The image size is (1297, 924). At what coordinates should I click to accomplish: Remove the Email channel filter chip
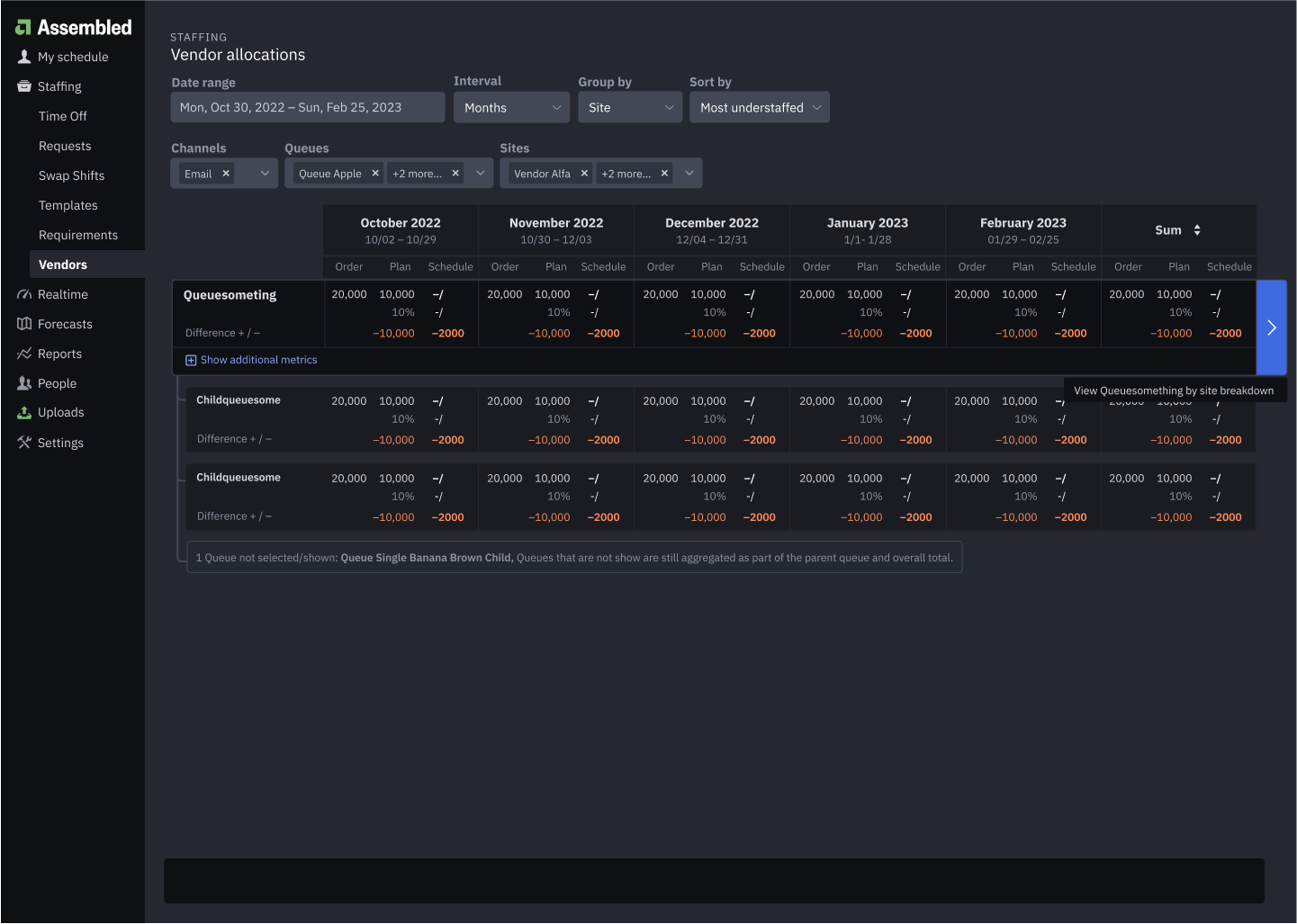226,174
